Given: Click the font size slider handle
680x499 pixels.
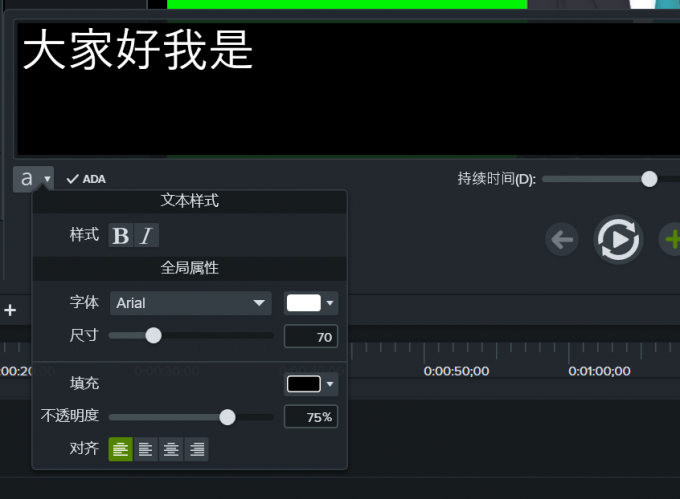Looking at the screenshot, I should click(153, 336).
